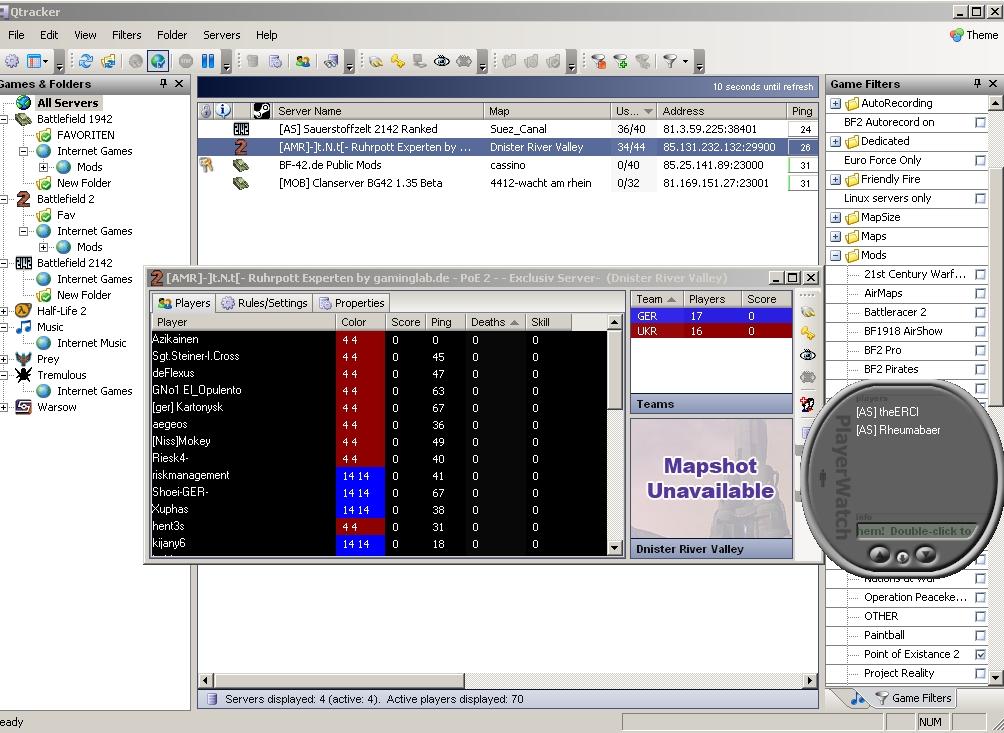
Task: Toggle Euro Force Only checkbox
Action: (980, 160)
